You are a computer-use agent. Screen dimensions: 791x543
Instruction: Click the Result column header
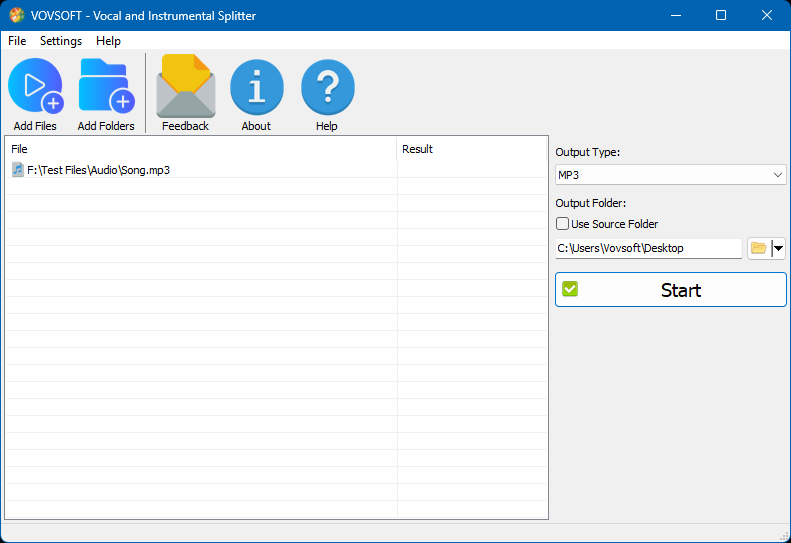[x=472, y=149]
